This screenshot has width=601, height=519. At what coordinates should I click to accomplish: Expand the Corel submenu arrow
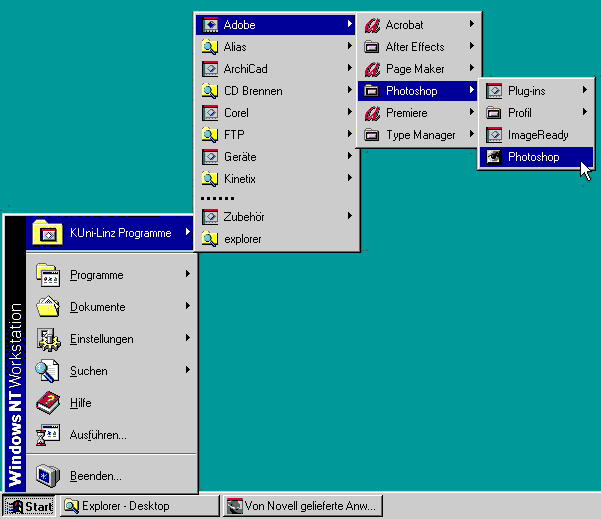pyautogui.click(x=350, y=112)
